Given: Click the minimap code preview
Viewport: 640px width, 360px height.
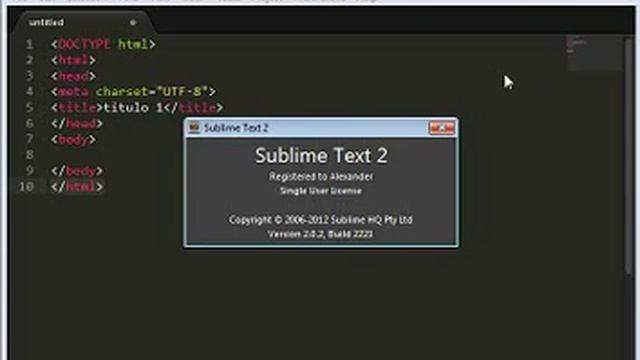Looking at the screenshot, I should coord(593,53).
